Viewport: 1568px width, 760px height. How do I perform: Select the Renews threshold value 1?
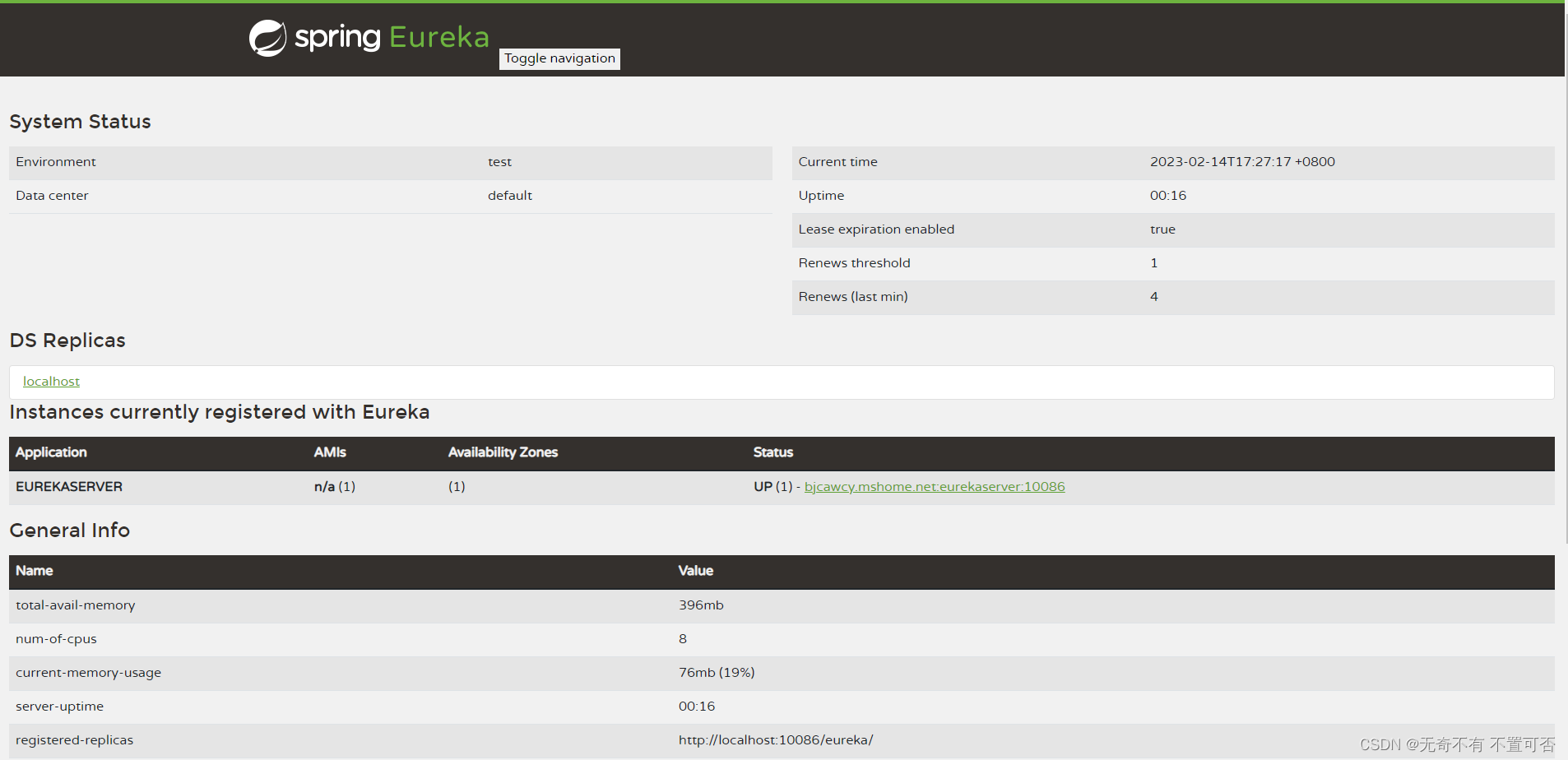1154,263
